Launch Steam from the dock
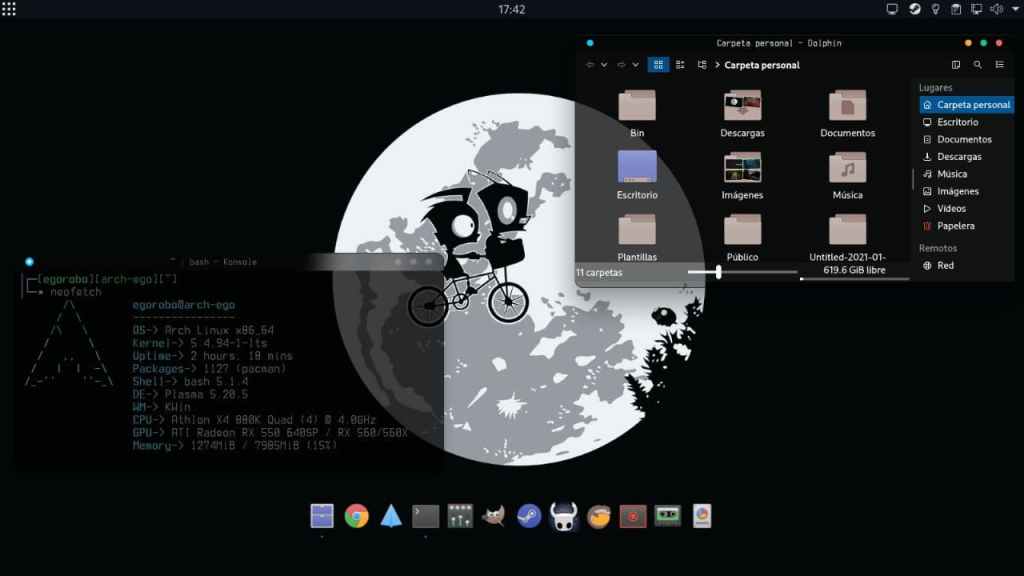This screenshot has height=576, width=1024. click(x=529, y=516)
